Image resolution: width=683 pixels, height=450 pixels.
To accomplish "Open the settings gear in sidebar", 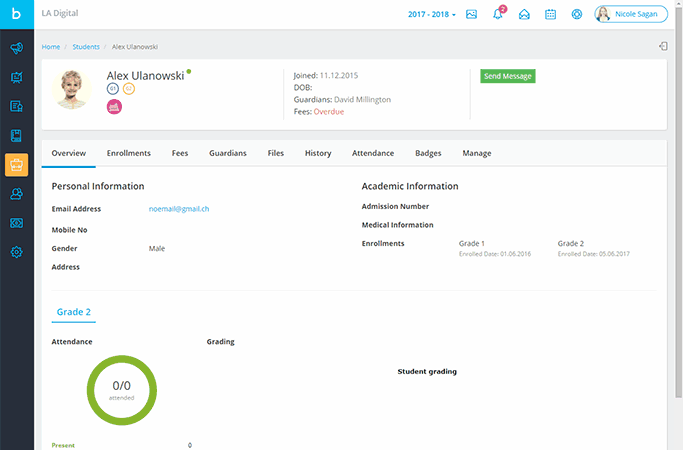I will pos(16,252).
